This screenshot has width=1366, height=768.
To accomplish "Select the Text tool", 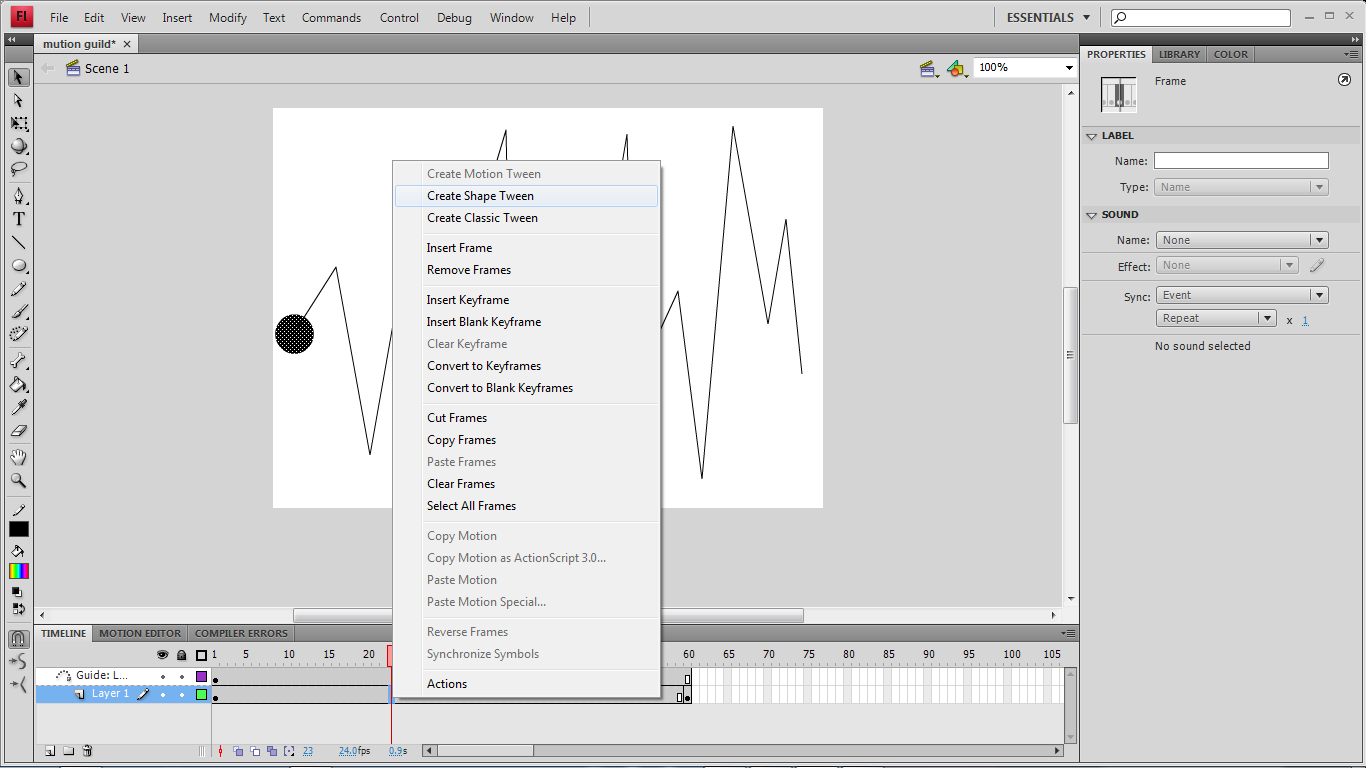I will click(17, 219).
